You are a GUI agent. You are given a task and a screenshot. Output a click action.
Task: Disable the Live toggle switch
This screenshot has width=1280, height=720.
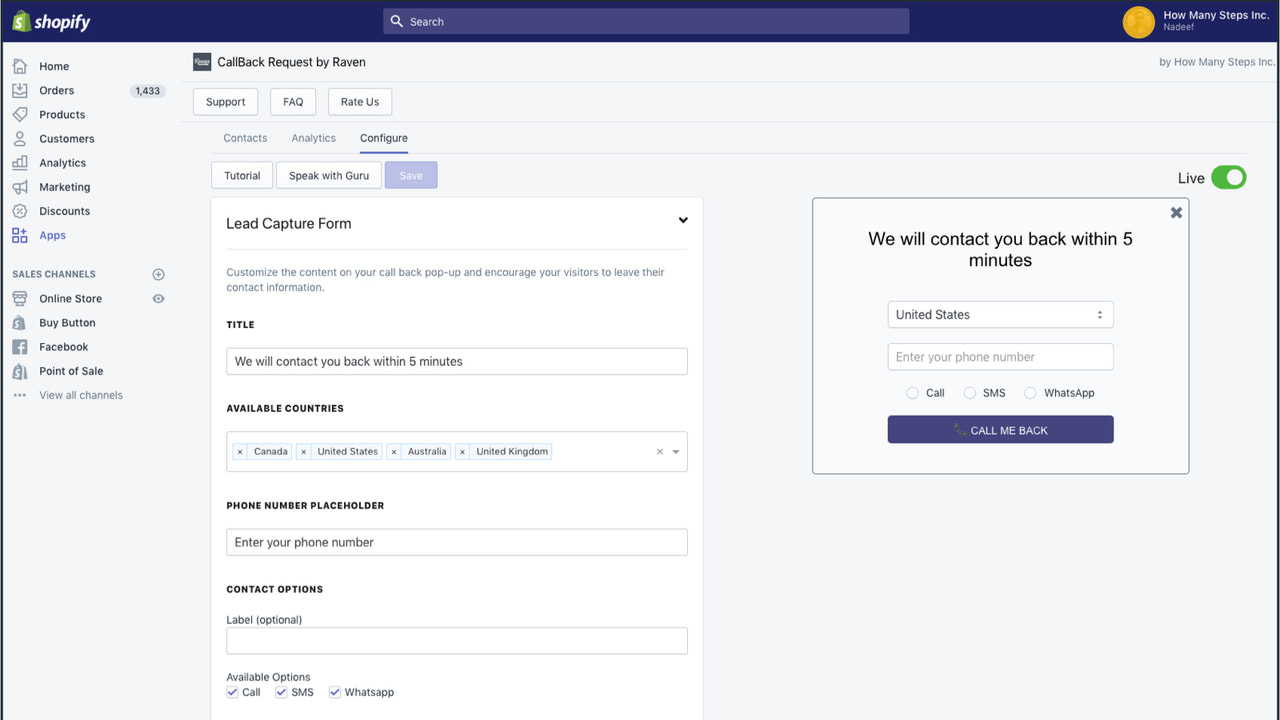(1229, 177)
